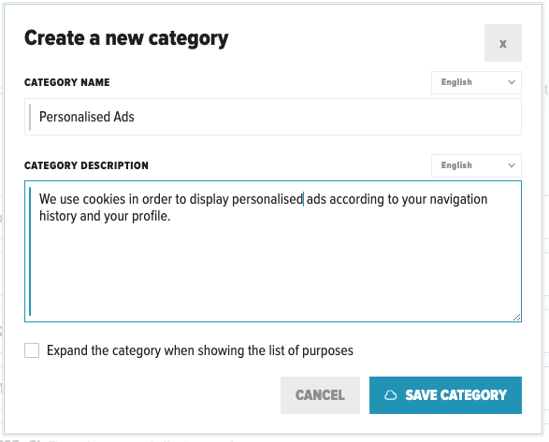Screen dimensions: 549x442
Task: Open the Category Description English language dropdown
Action: pos(476,165)
